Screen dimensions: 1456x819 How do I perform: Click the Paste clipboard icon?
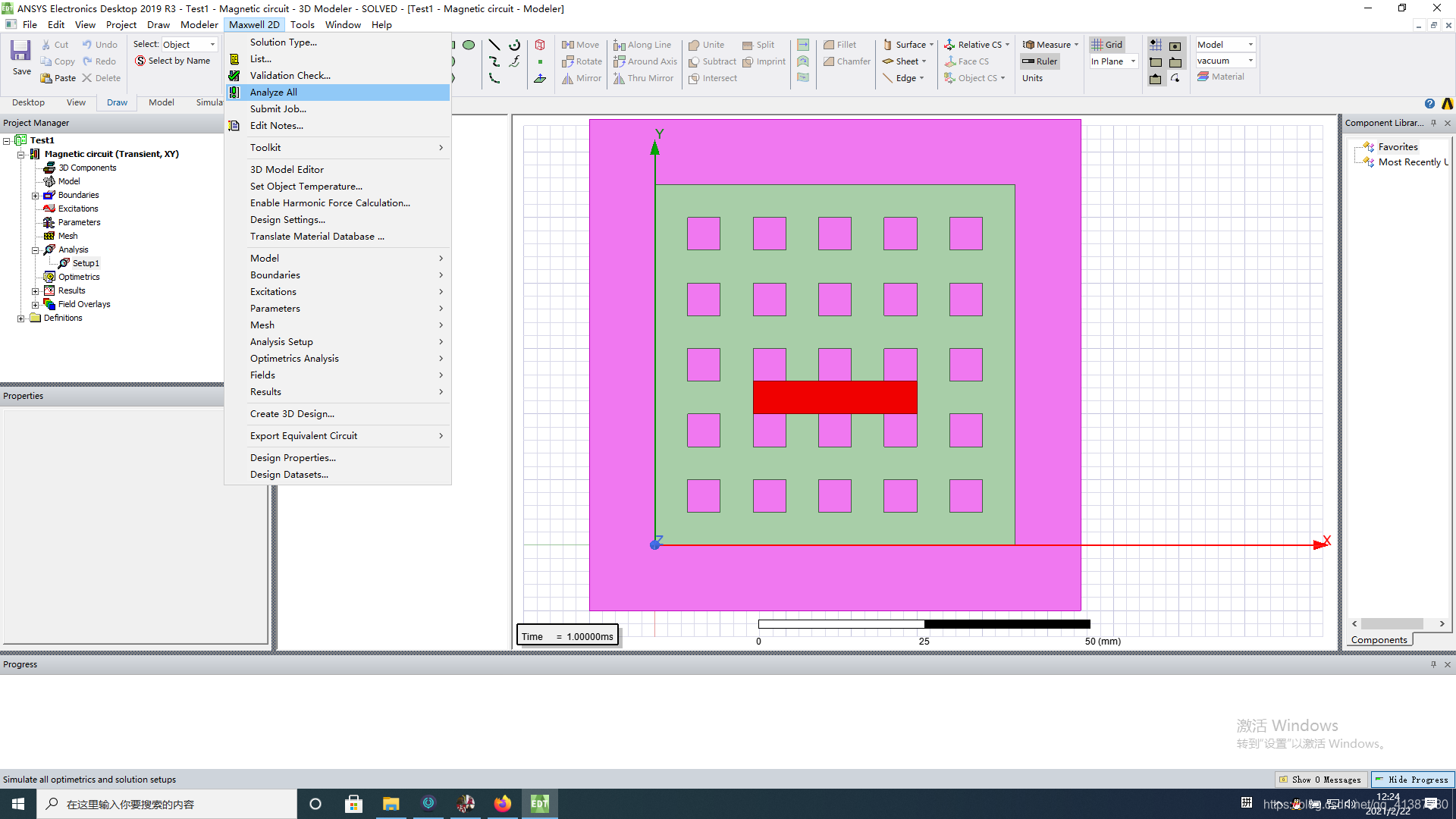46,78
